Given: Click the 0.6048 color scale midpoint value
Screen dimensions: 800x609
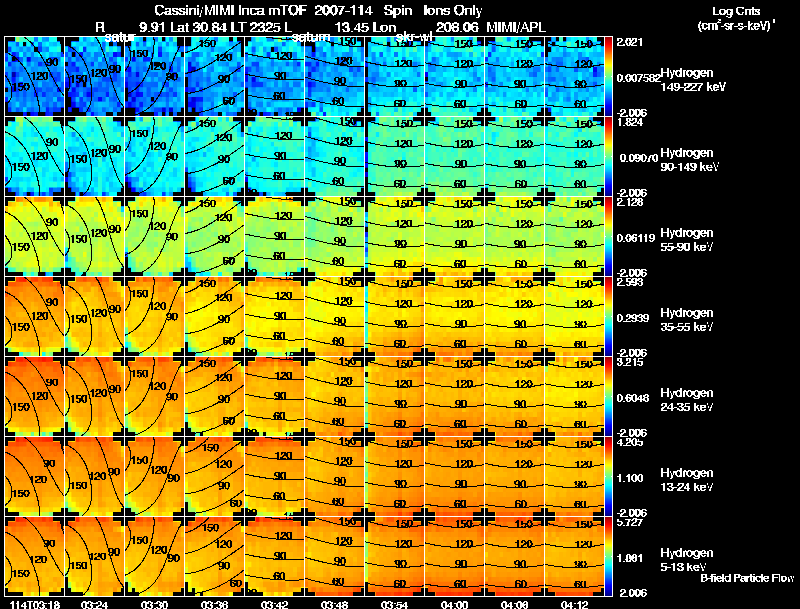Looking at the screenshot, I should (632, 398).
